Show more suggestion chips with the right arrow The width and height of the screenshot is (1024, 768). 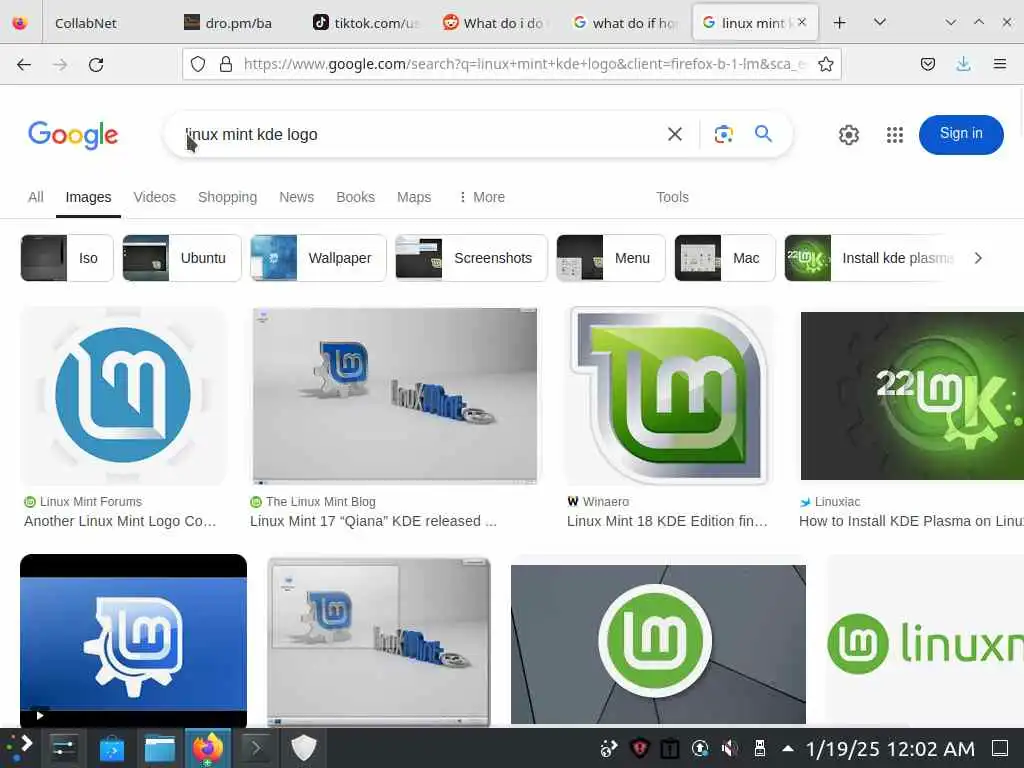click(x=978, y=258)
